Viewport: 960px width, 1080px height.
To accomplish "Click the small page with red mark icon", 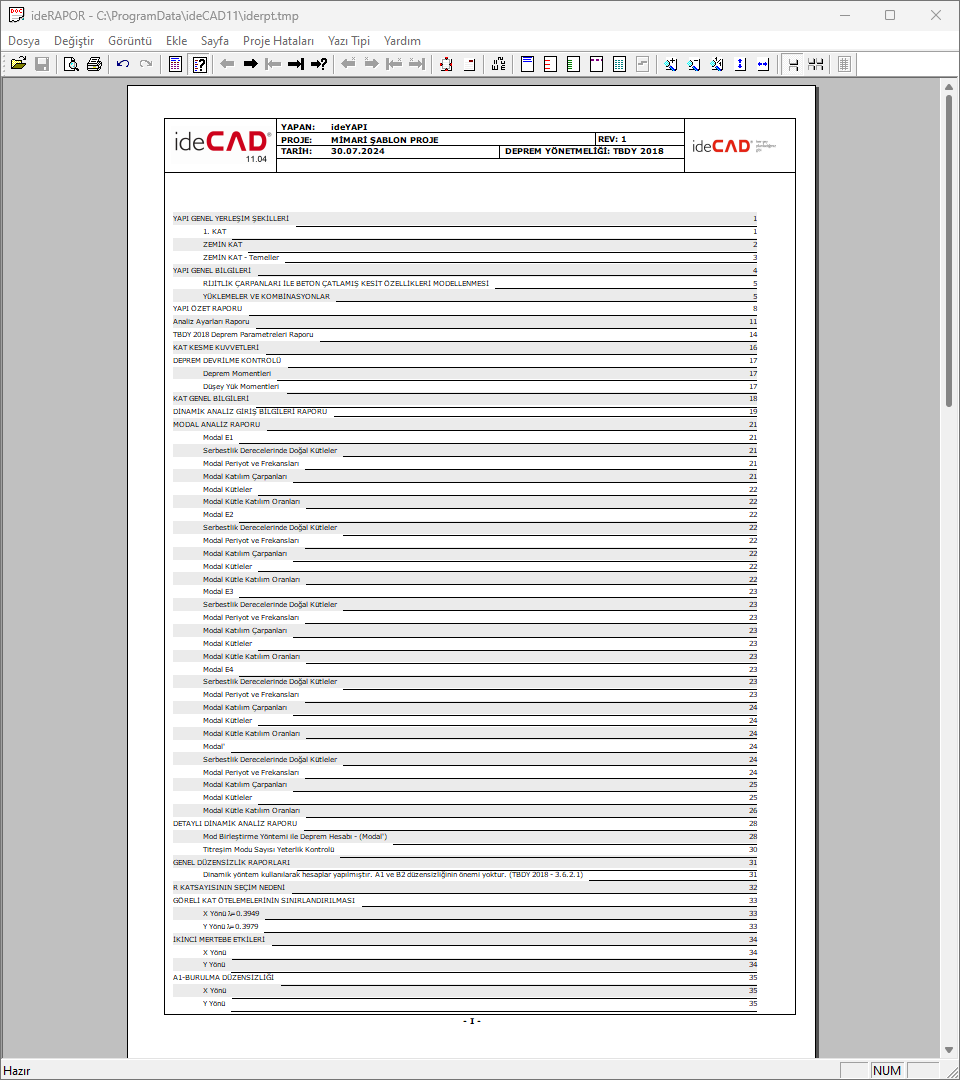I will click(x=470, y=64).
